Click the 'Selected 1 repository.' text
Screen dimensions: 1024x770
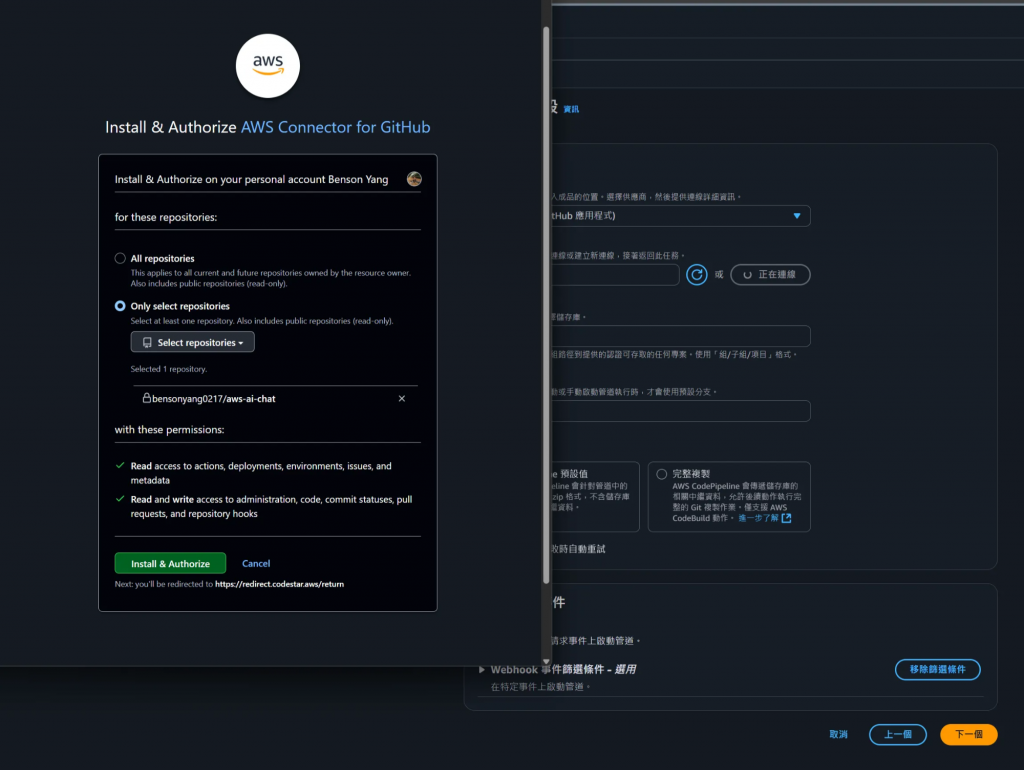click(168, 369)
